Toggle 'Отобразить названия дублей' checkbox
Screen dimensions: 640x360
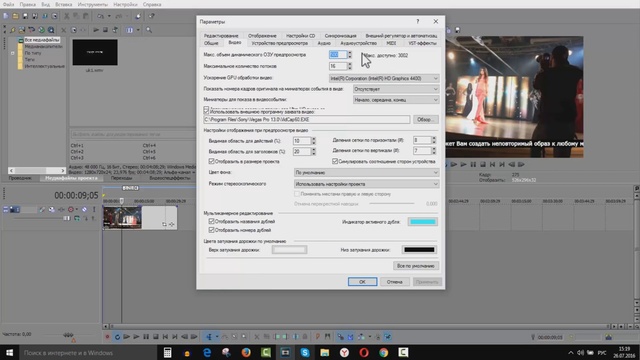coord(211,221)
